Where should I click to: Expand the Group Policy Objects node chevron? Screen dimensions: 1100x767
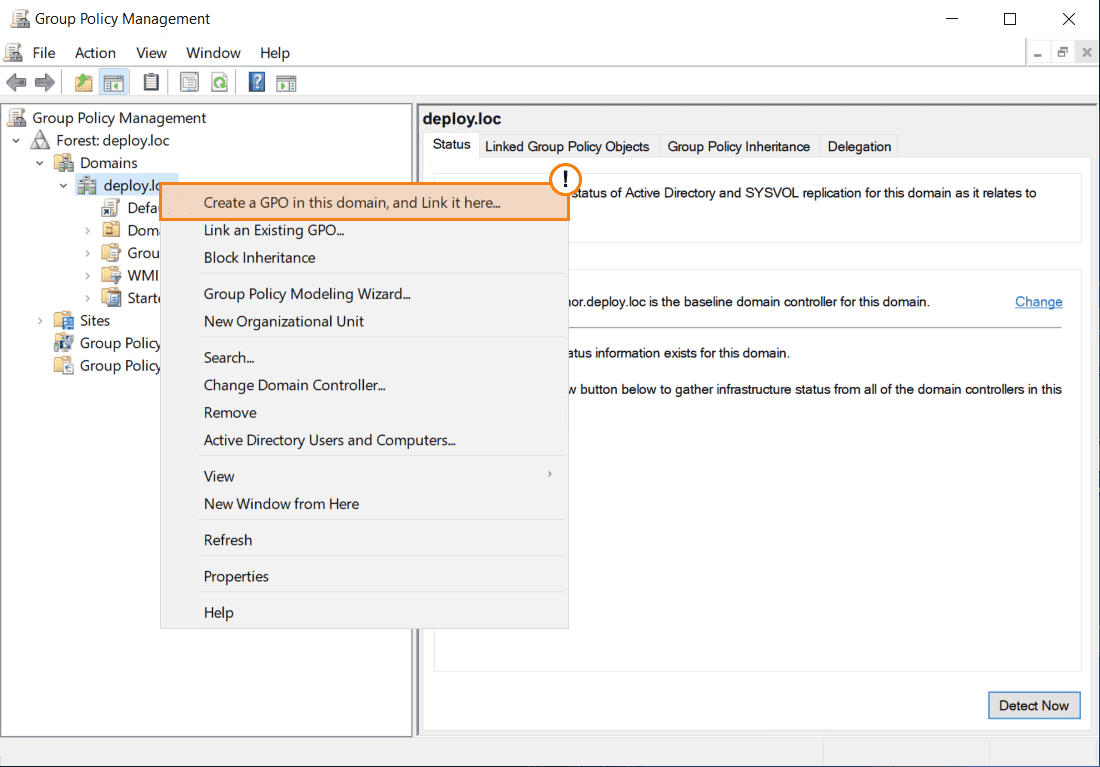(x=88, y=253)
